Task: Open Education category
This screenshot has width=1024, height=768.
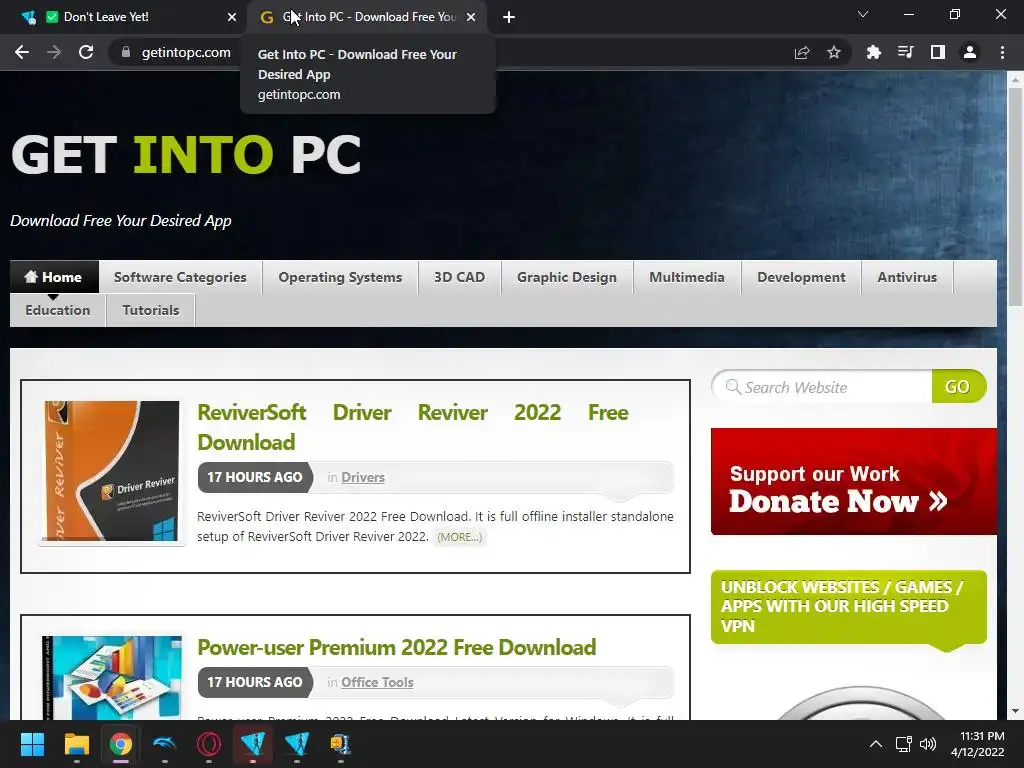Action: 57,310
